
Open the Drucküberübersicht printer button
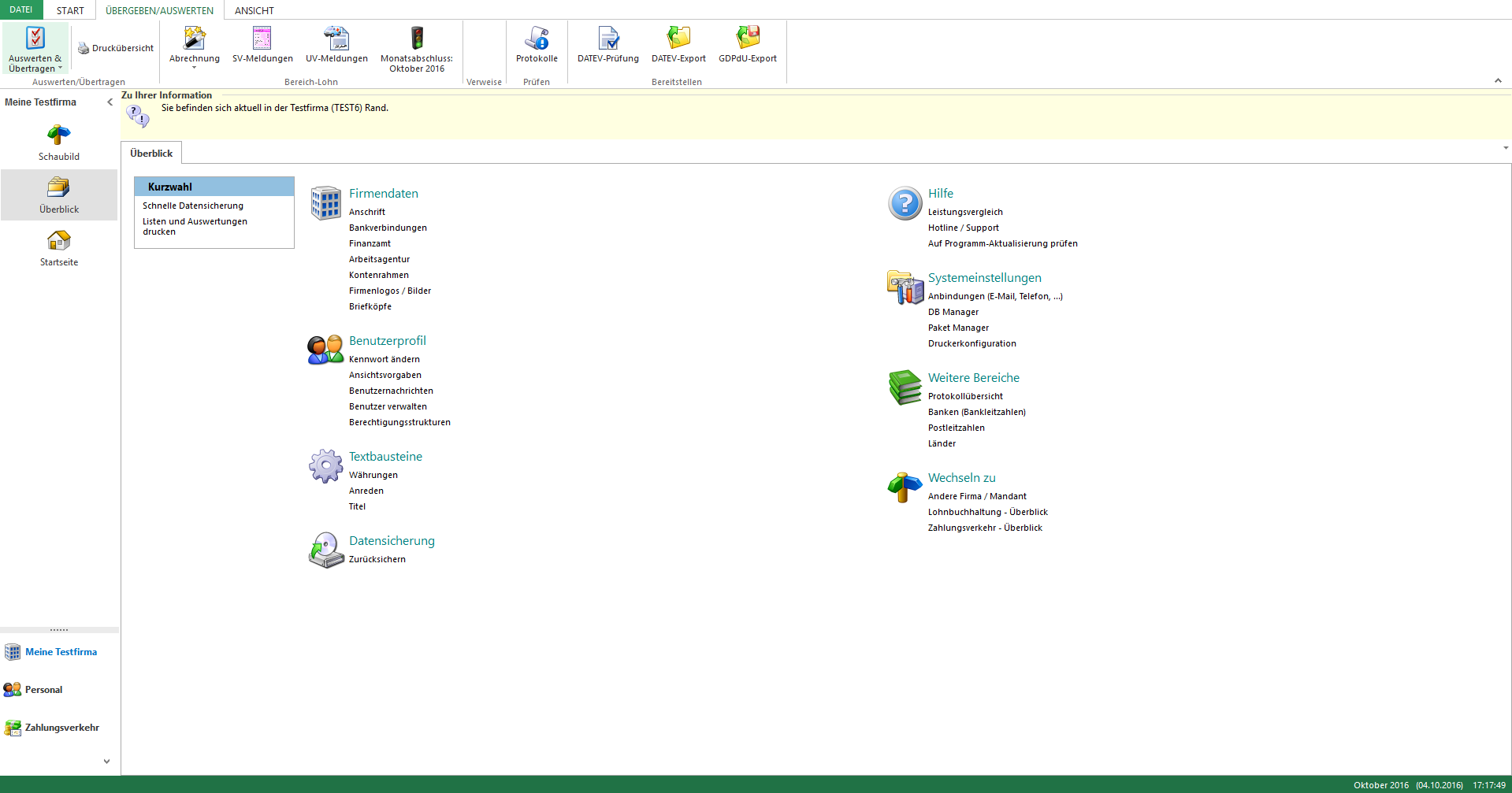[x=116, y=48]
